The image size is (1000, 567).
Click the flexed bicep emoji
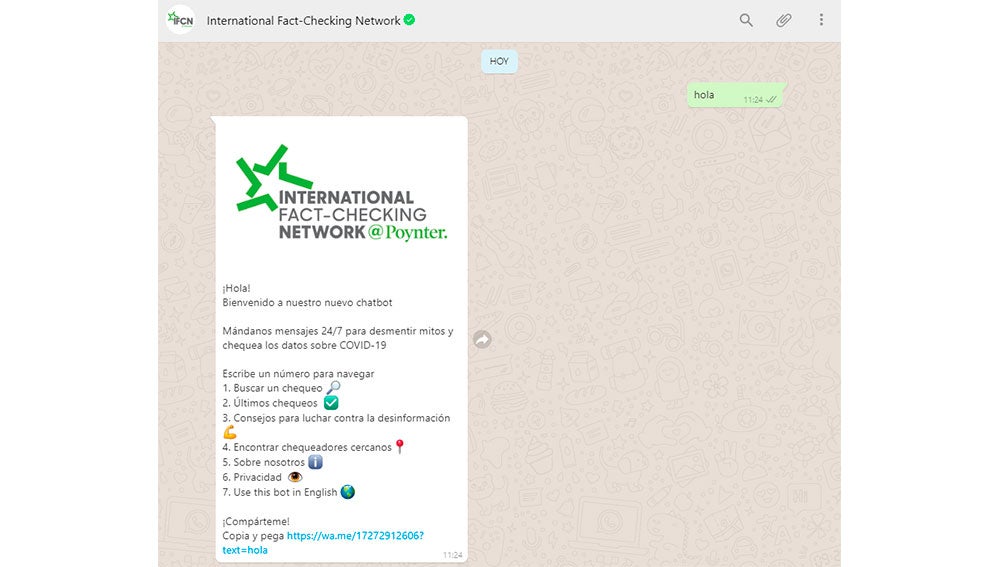point(230,432)
